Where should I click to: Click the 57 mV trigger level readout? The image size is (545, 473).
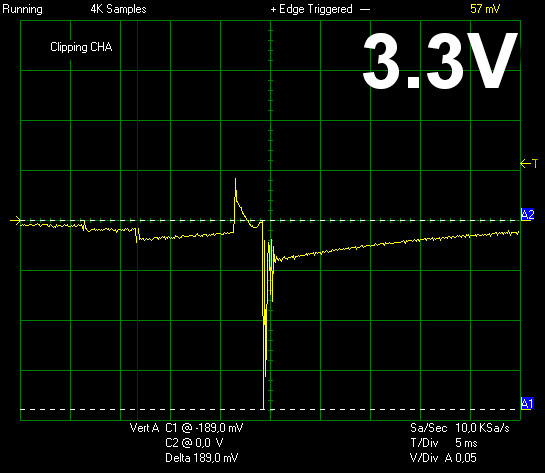[x=485, y=9]
